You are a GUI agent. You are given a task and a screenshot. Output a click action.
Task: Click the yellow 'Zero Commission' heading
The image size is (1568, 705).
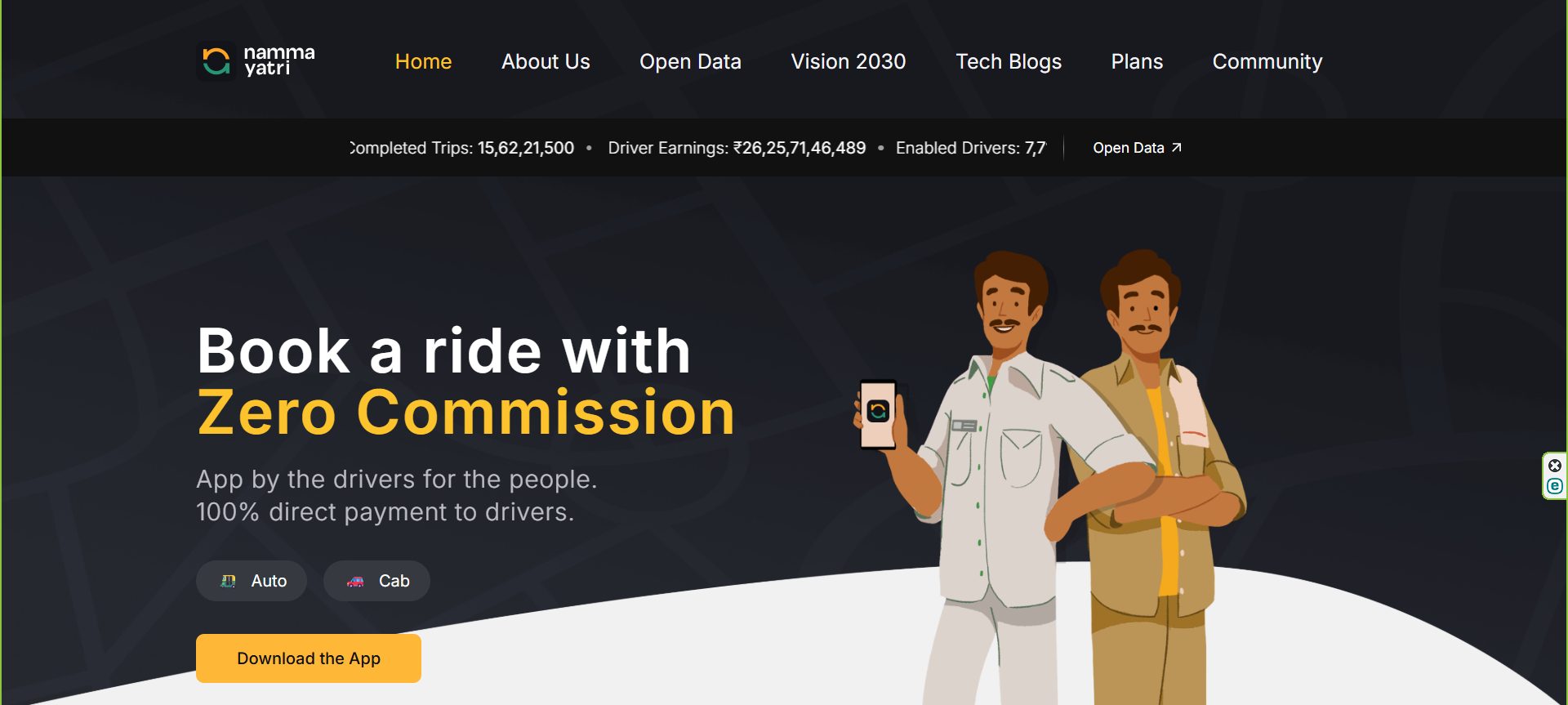466,413
